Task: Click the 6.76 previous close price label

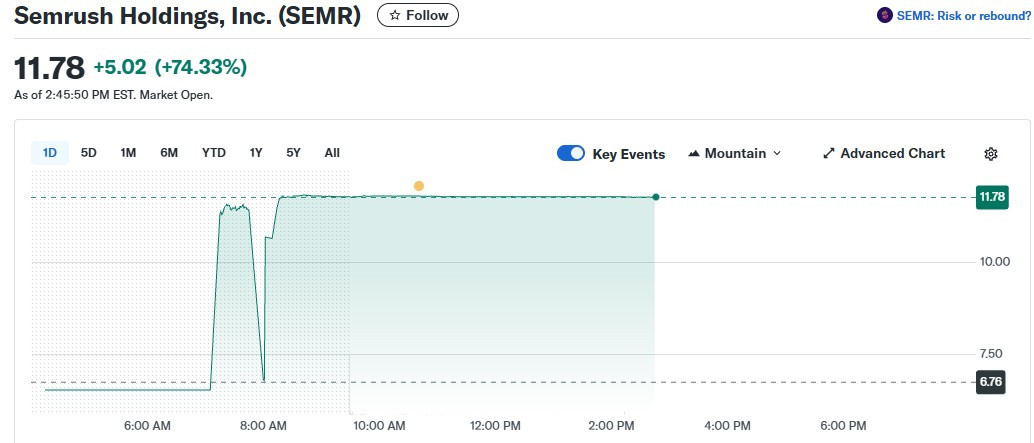Action: point(991,382)
